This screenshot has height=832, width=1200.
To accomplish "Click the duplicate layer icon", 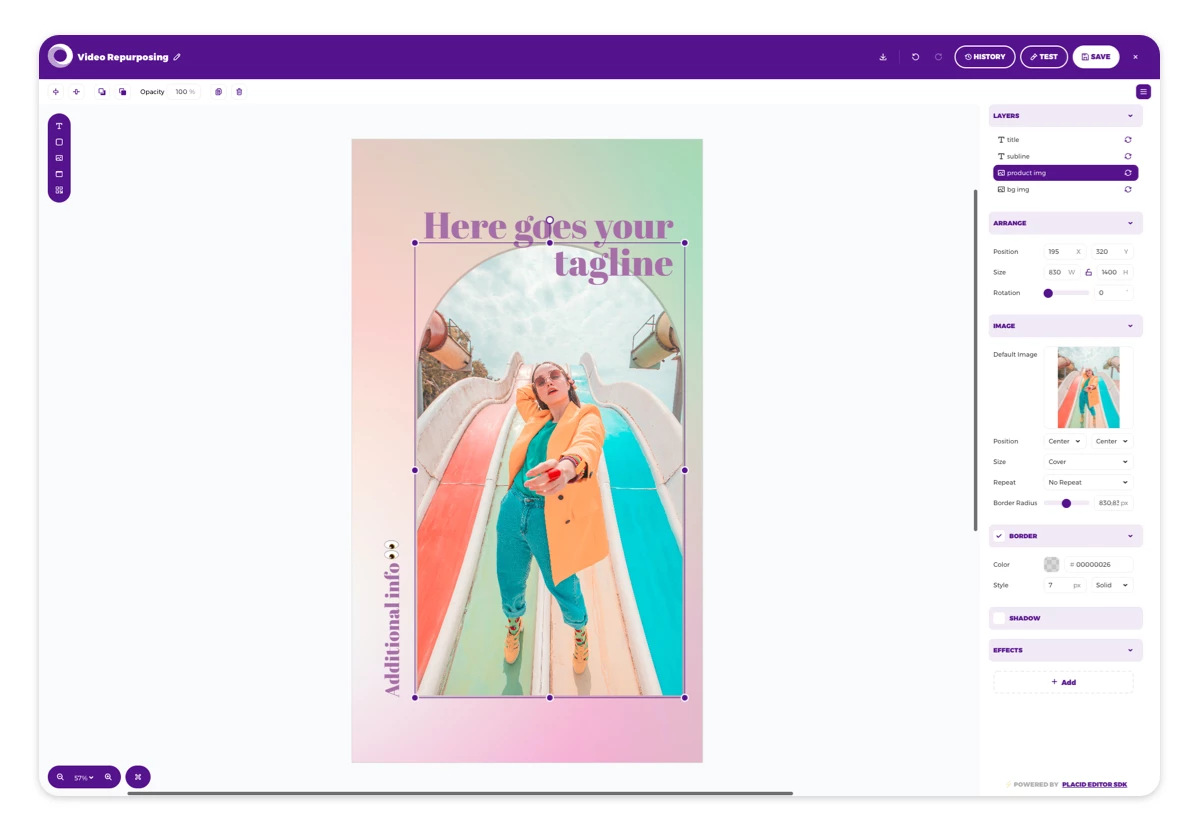I will click(218, 92).
